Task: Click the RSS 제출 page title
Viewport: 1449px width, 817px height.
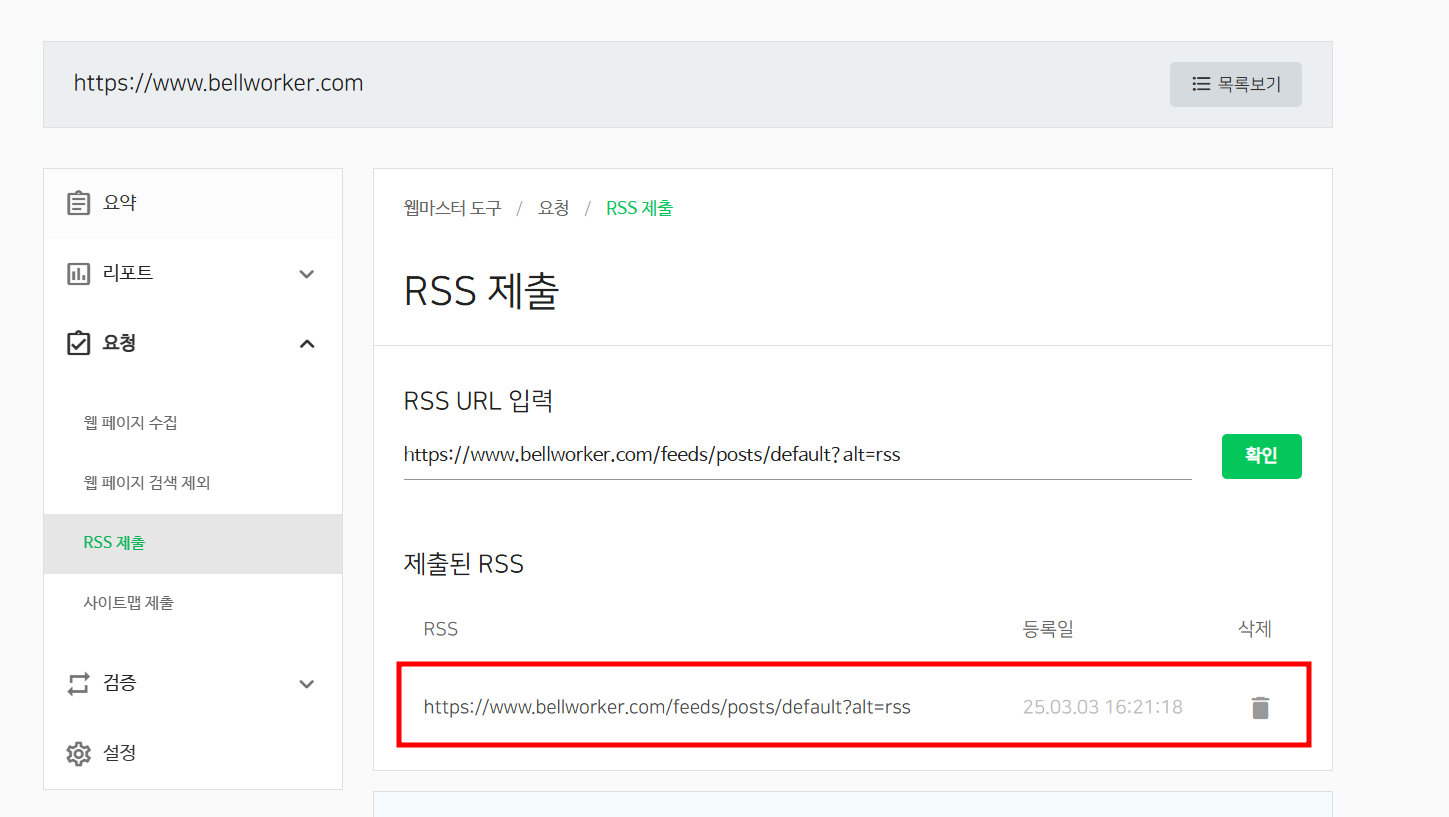Action: pos(481,291)
